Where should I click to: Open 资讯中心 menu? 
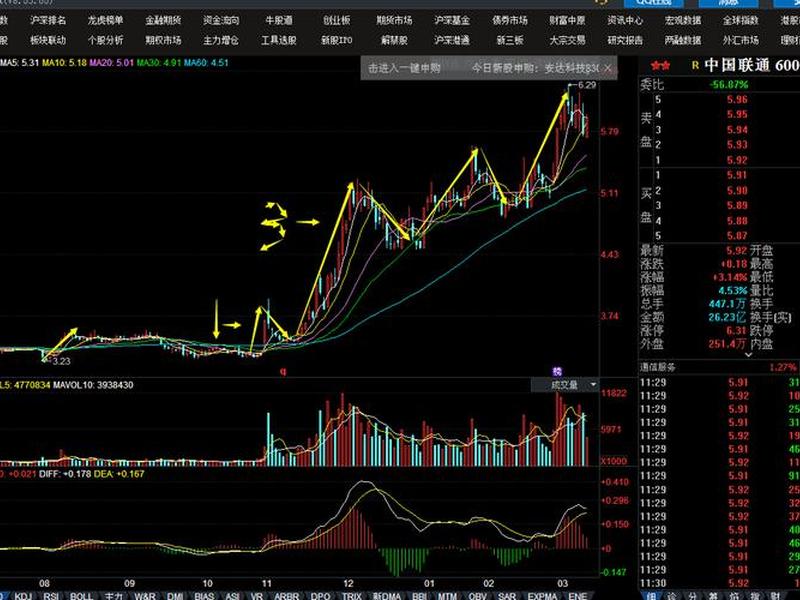625,21
